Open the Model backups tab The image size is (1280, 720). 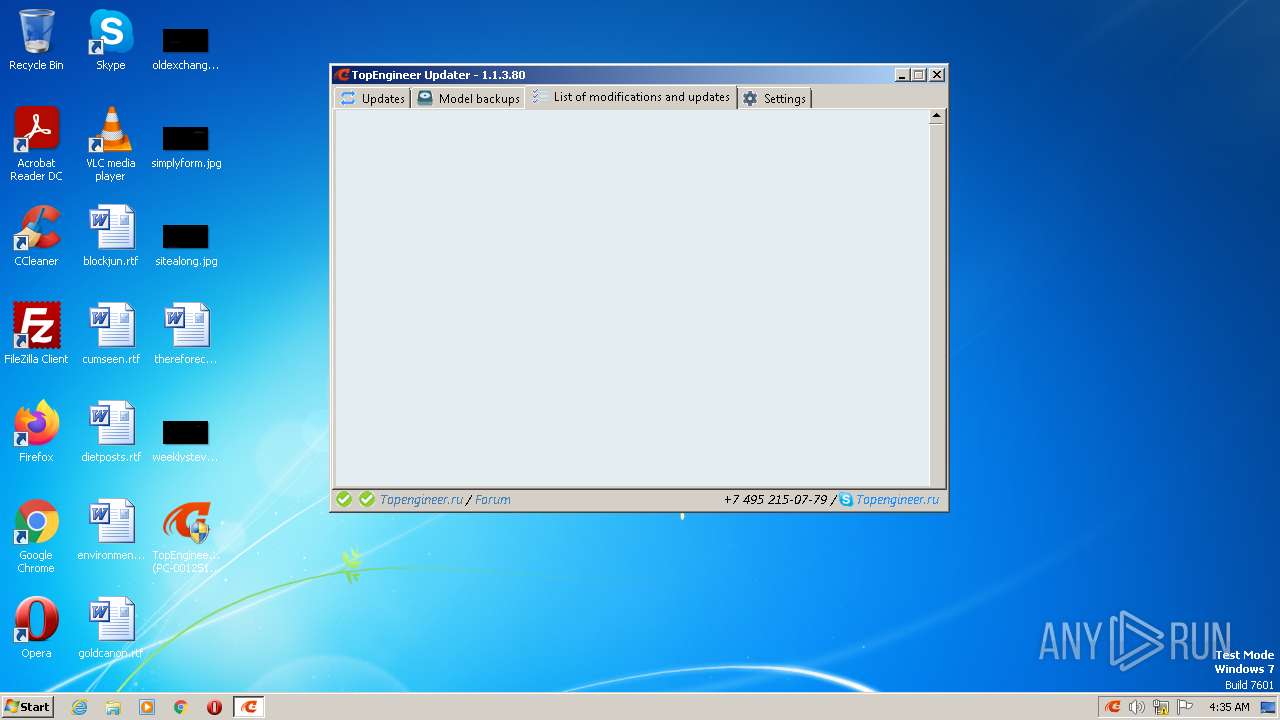pyautogui.click(x=468, y=98)
